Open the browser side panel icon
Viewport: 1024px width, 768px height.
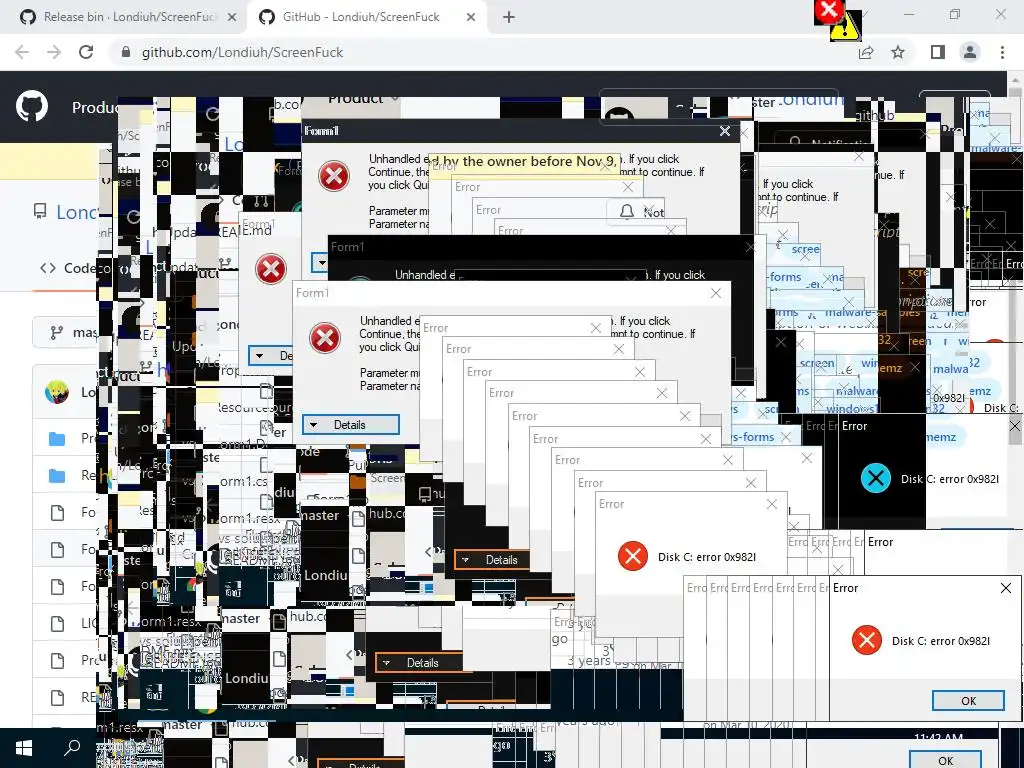pyautogui.click(x=937, y=52)
